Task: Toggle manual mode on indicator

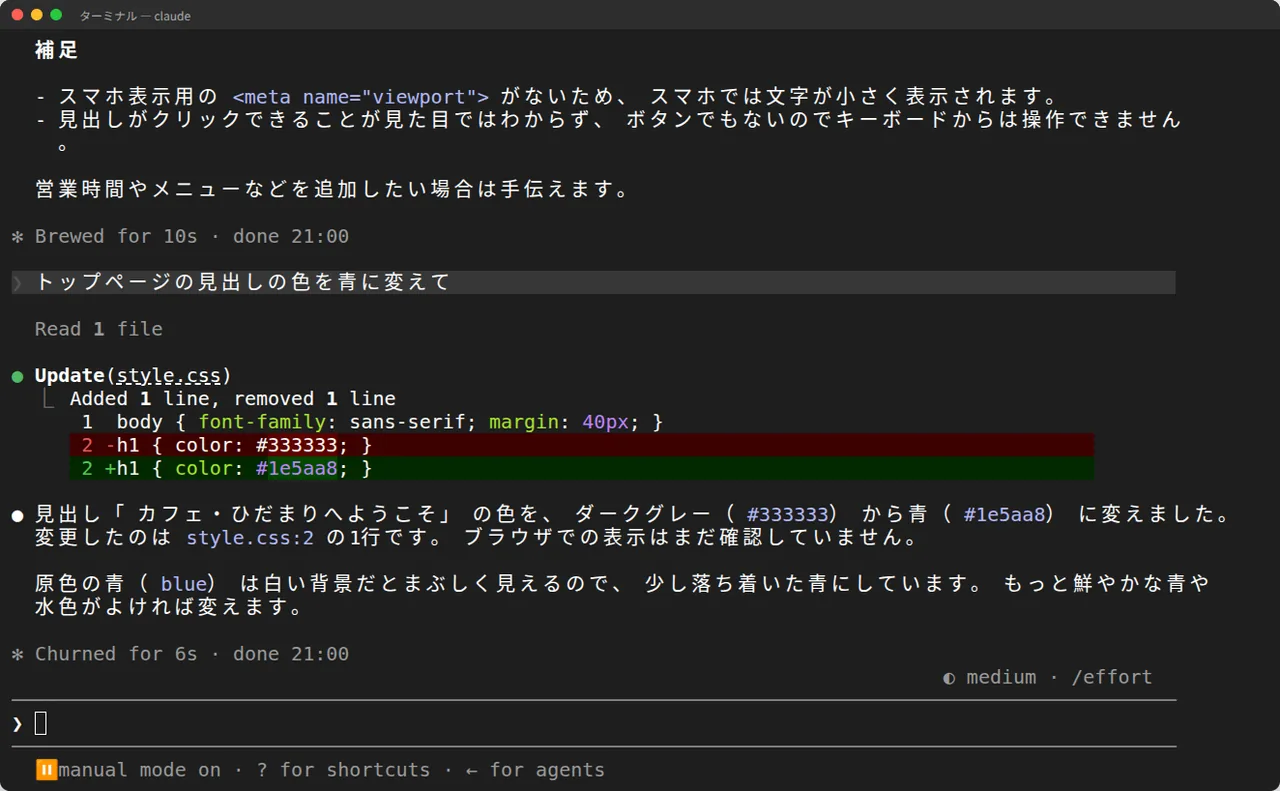Action: [128, 770]
